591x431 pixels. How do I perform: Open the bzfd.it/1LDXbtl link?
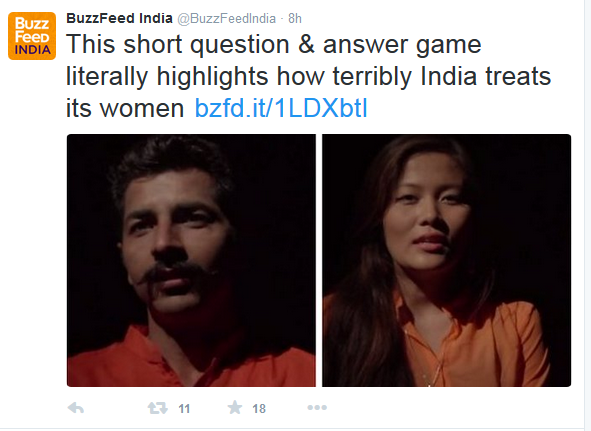281,108
